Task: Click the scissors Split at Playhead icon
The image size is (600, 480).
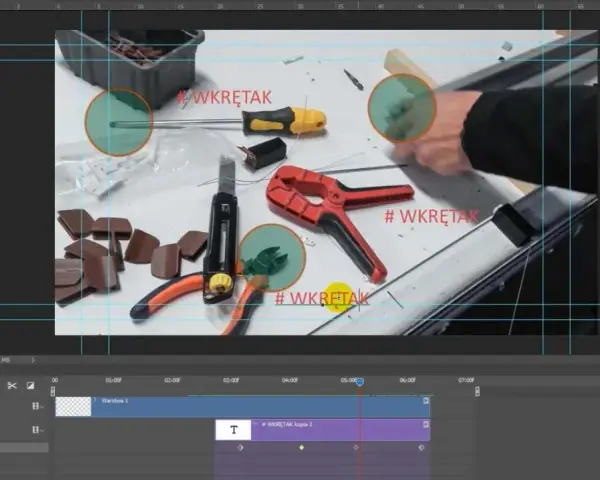Action: point(12,385)
